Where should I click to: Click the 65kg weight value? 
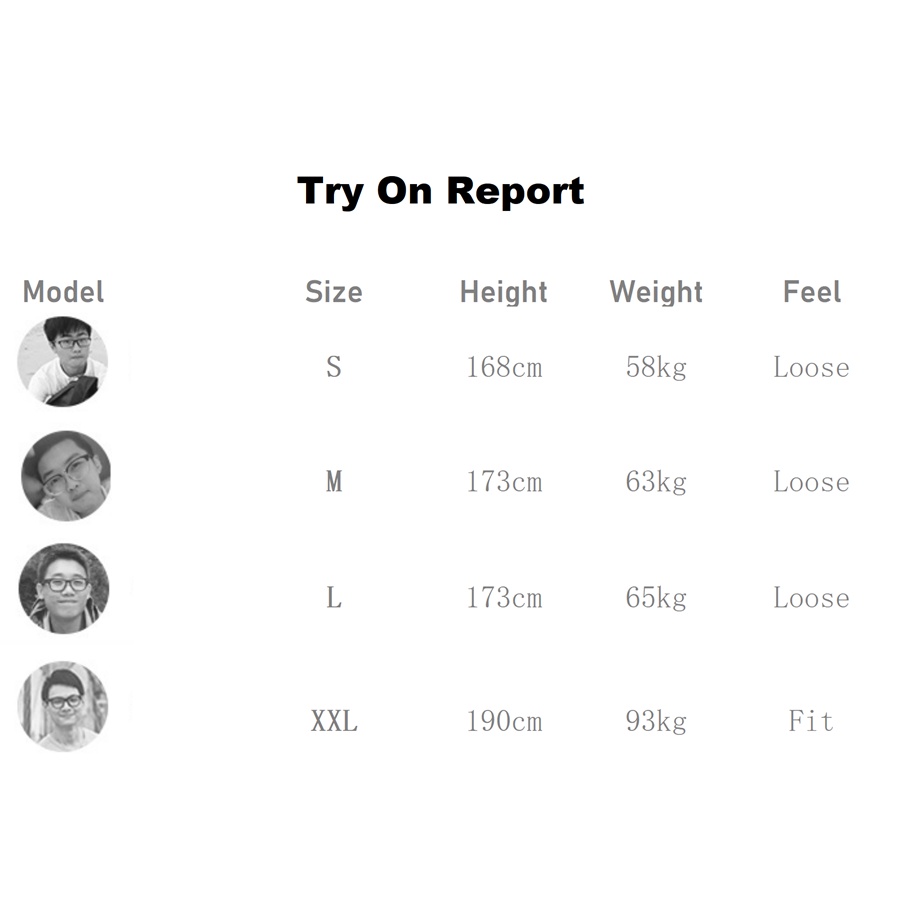point(656,598)
